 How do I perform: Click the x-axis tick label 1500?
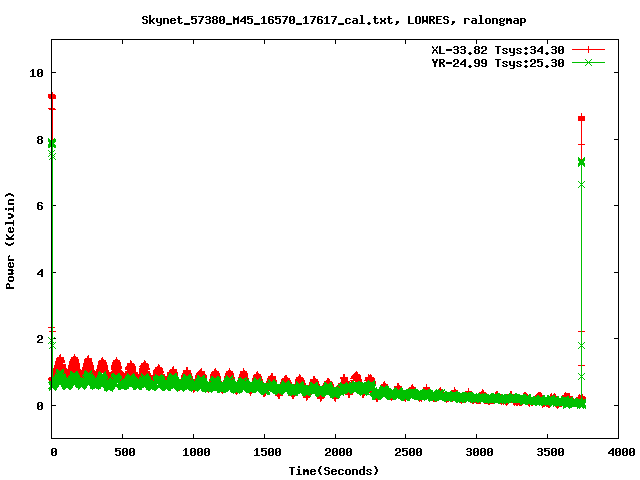[267, 452]
